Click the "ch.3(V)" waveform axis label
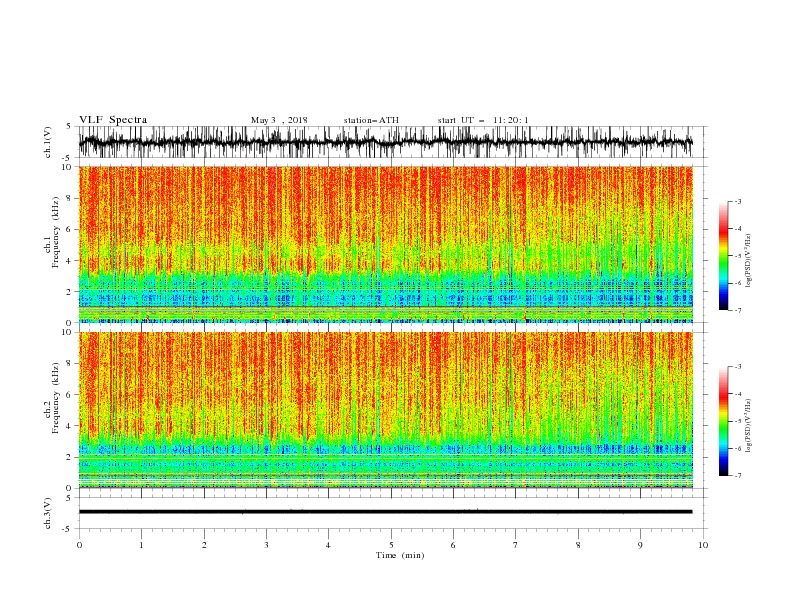The width and height of the screenshot is (792, 612). pos(48,513)
